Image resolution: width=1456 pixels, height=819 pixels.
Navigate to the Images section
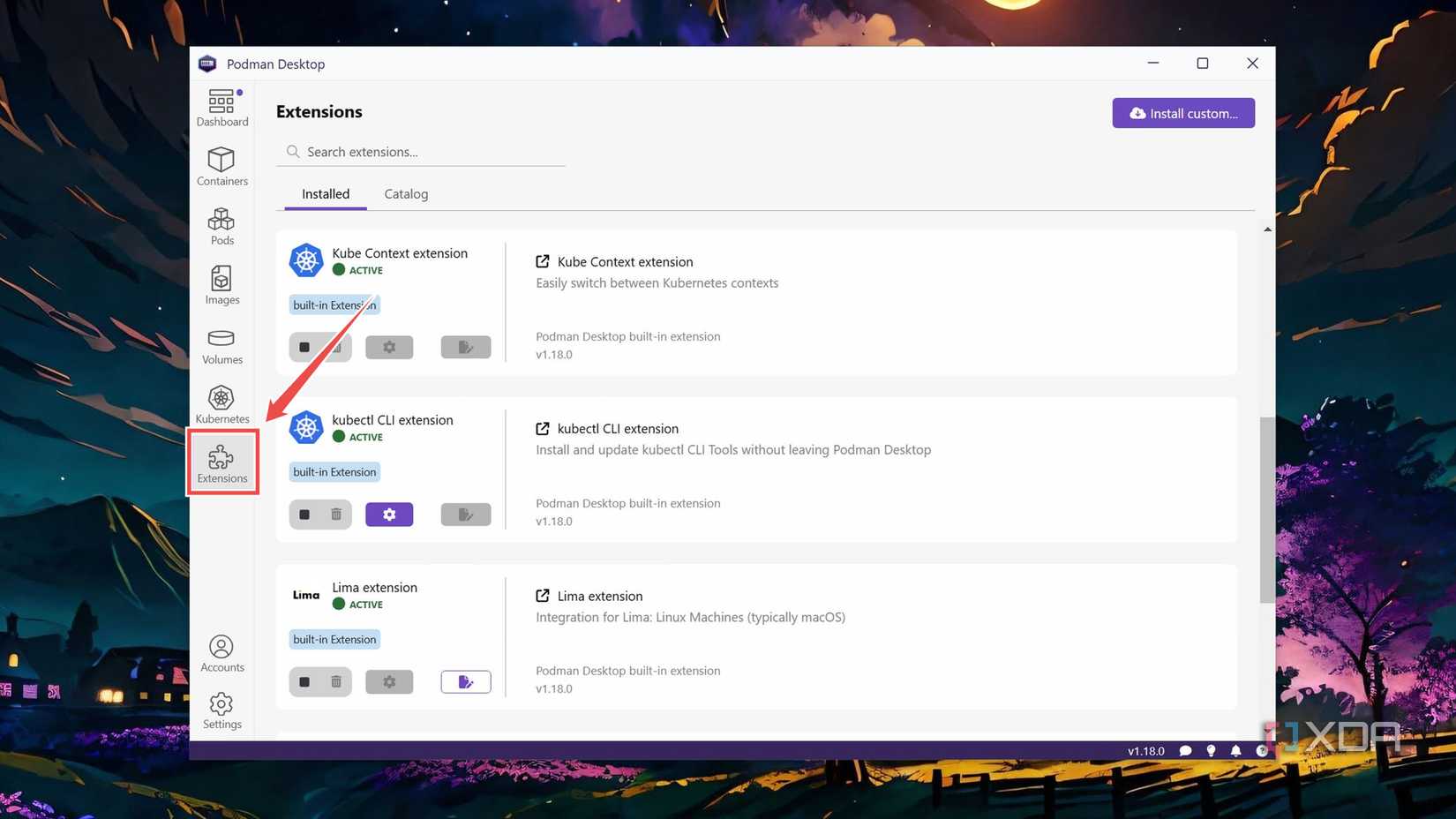221,284
